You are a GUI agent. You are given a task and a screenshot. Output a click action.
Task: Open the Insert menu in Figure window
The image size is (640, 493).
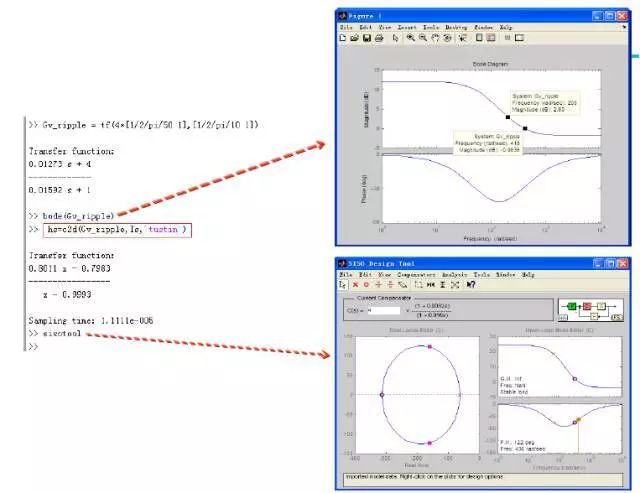click(x=407, y=27)
